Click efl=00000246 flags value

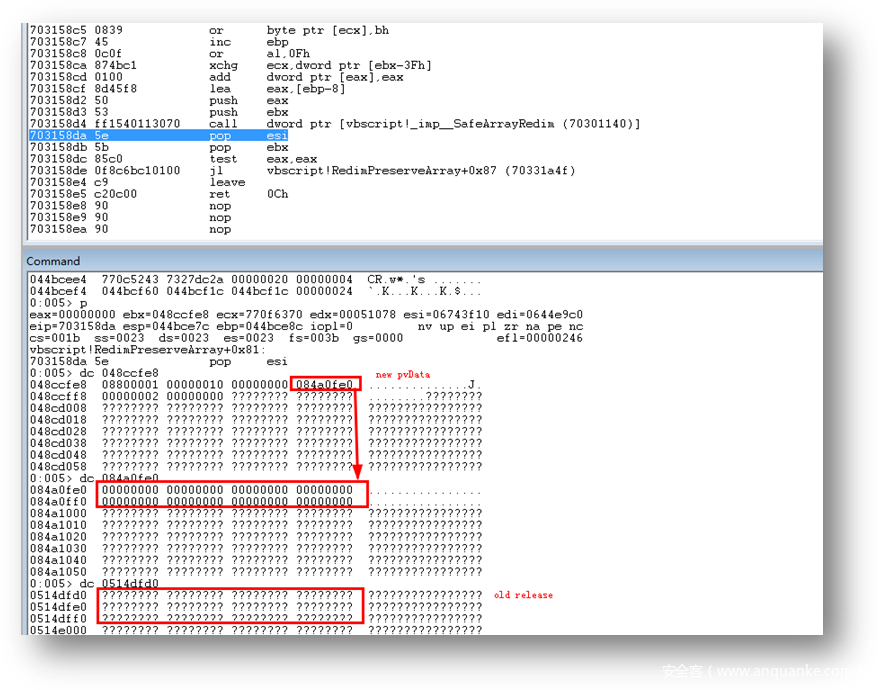tap(540, 338)
